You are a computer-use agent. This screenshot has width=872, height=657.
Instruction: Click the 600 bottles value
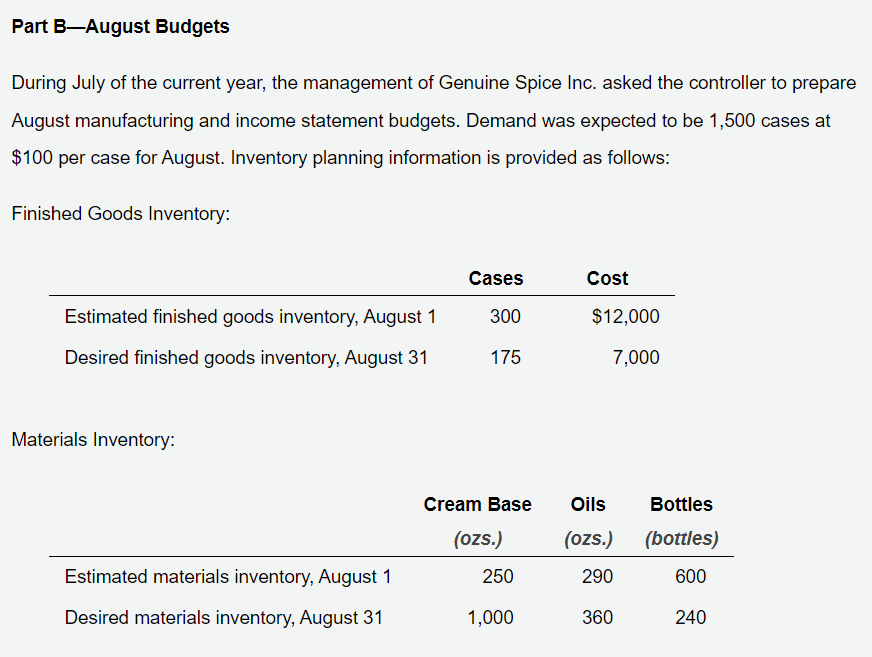pos(691,576)
